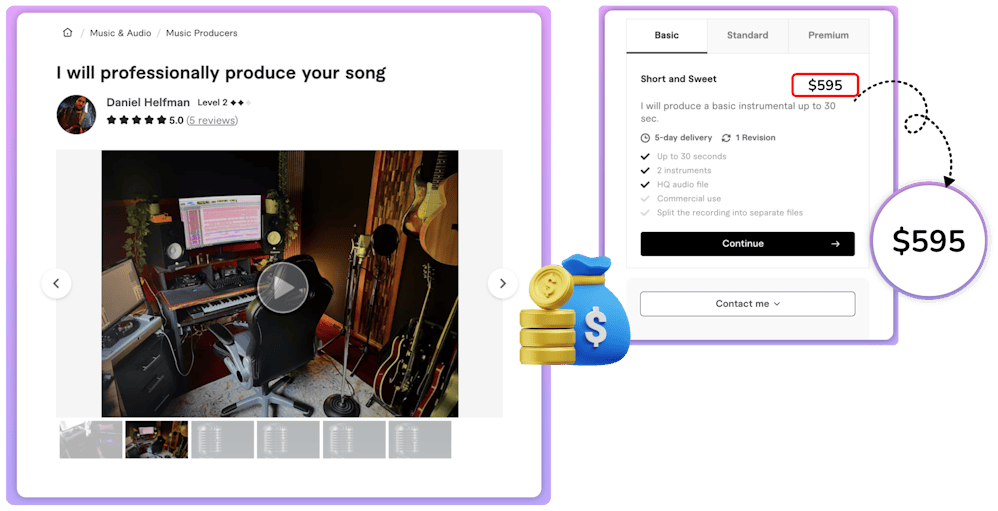
Task: Open Music & Audio breadcrumb link
Action: pos(120,33)
